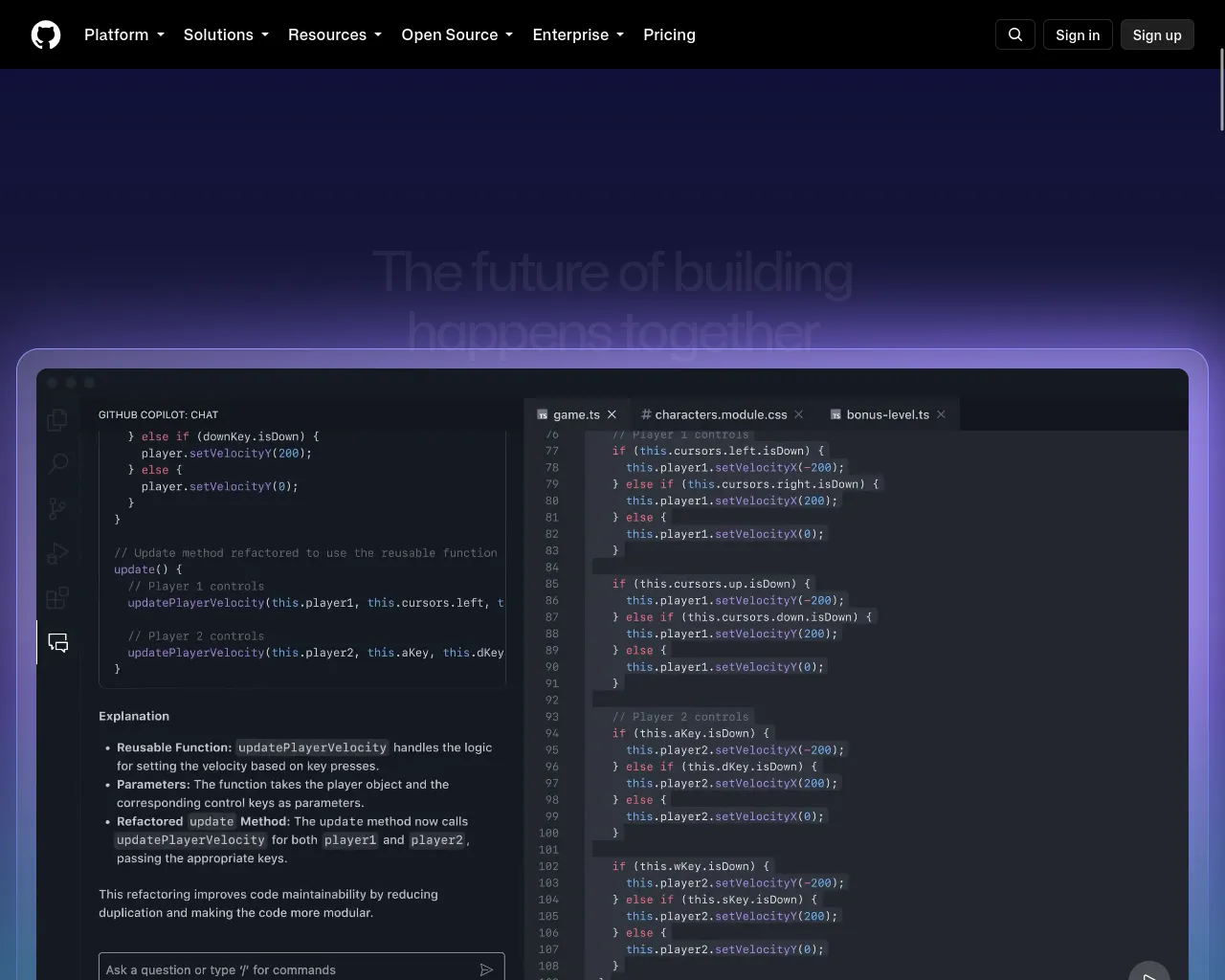
Task: Switch to the characters.module.css tab
Action: click(x=722, y=414)
